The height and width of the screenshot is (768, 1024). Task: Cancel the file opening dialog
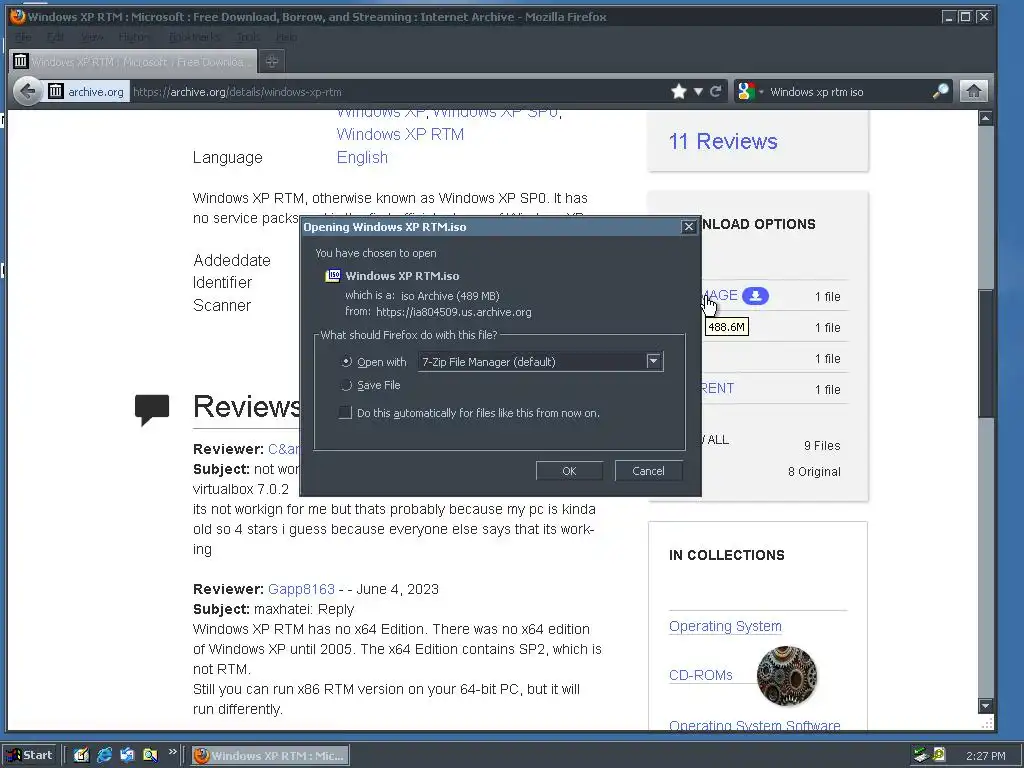648,471
